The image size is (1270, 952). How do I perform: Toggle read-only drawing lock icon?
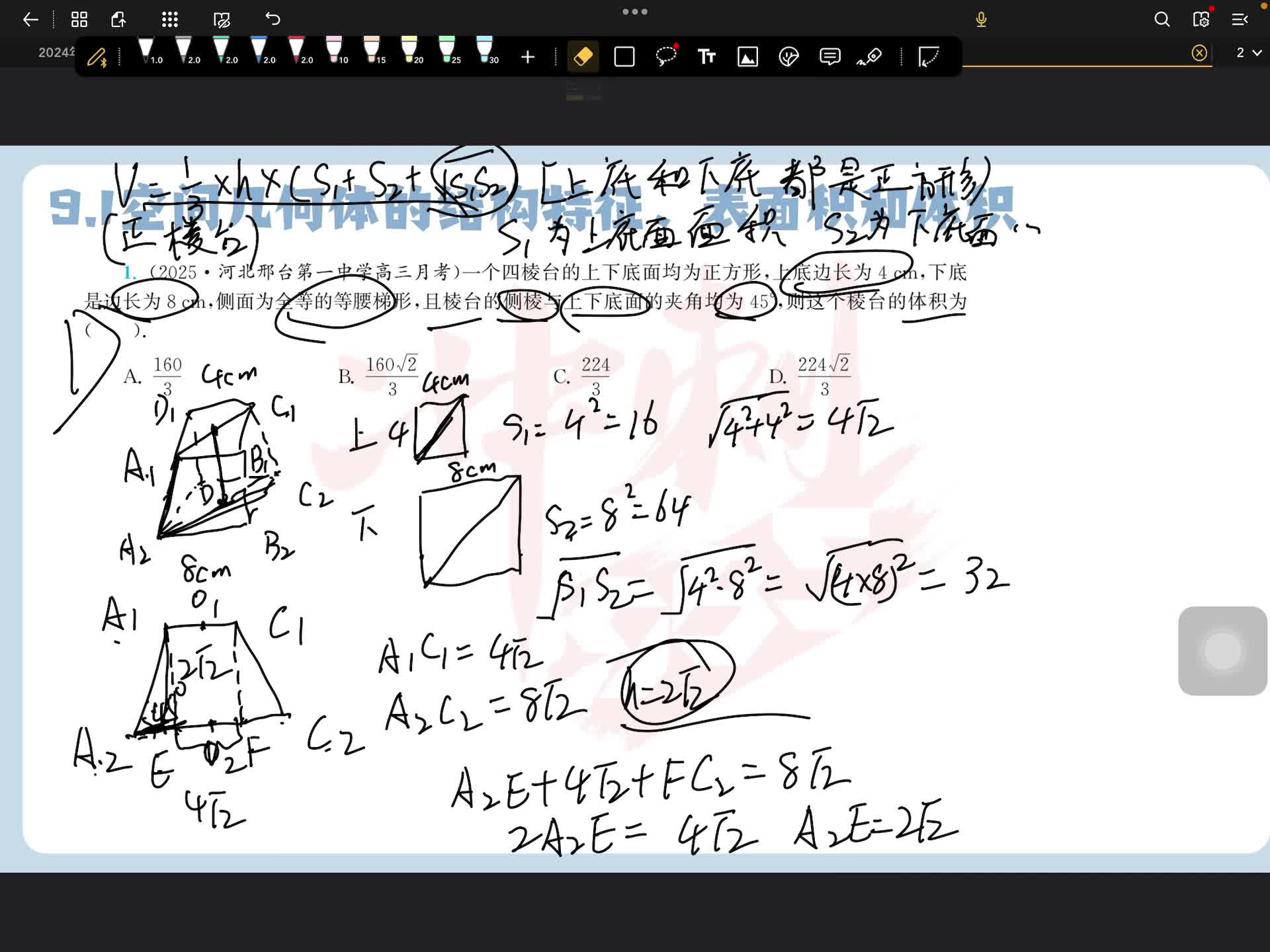(x=222, y=20)
